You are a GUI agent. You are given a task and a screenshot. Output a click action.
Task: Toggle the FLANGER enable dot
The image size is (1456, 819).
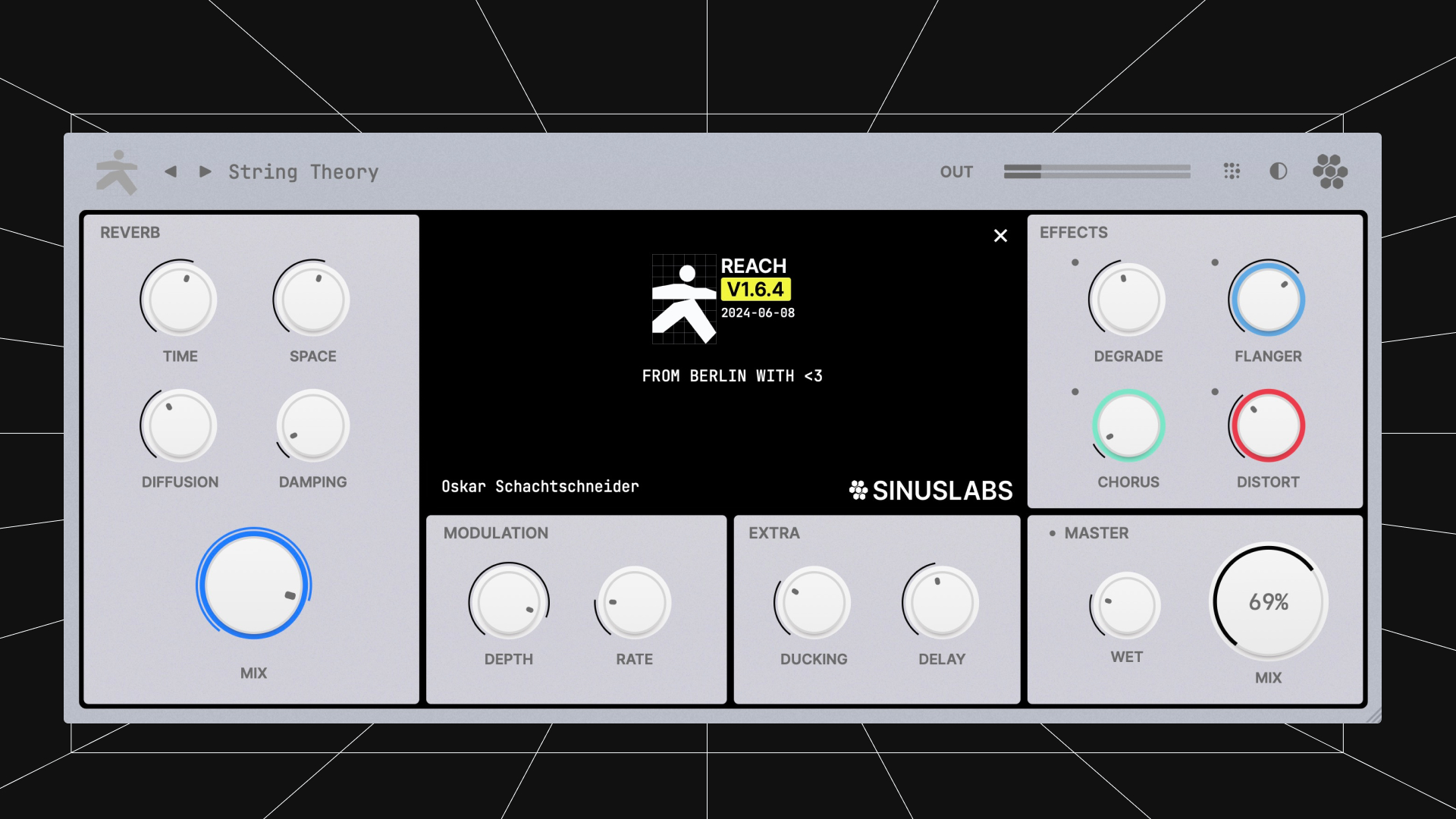1215,262
